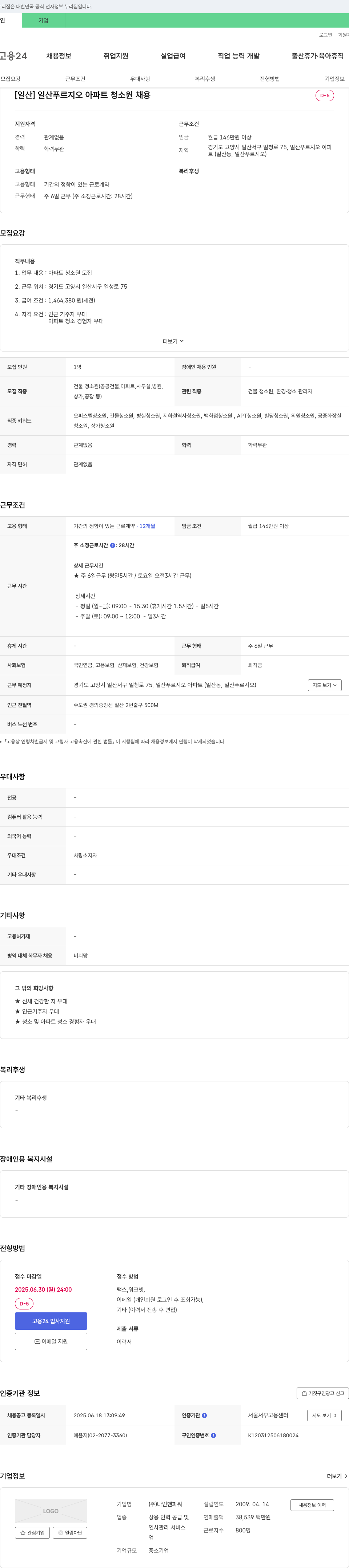The height and width of the screenshot is (1568, 349).
Task: Select the 주 6일 근무 value in 근무 형태 row
Action: (260, 646)
